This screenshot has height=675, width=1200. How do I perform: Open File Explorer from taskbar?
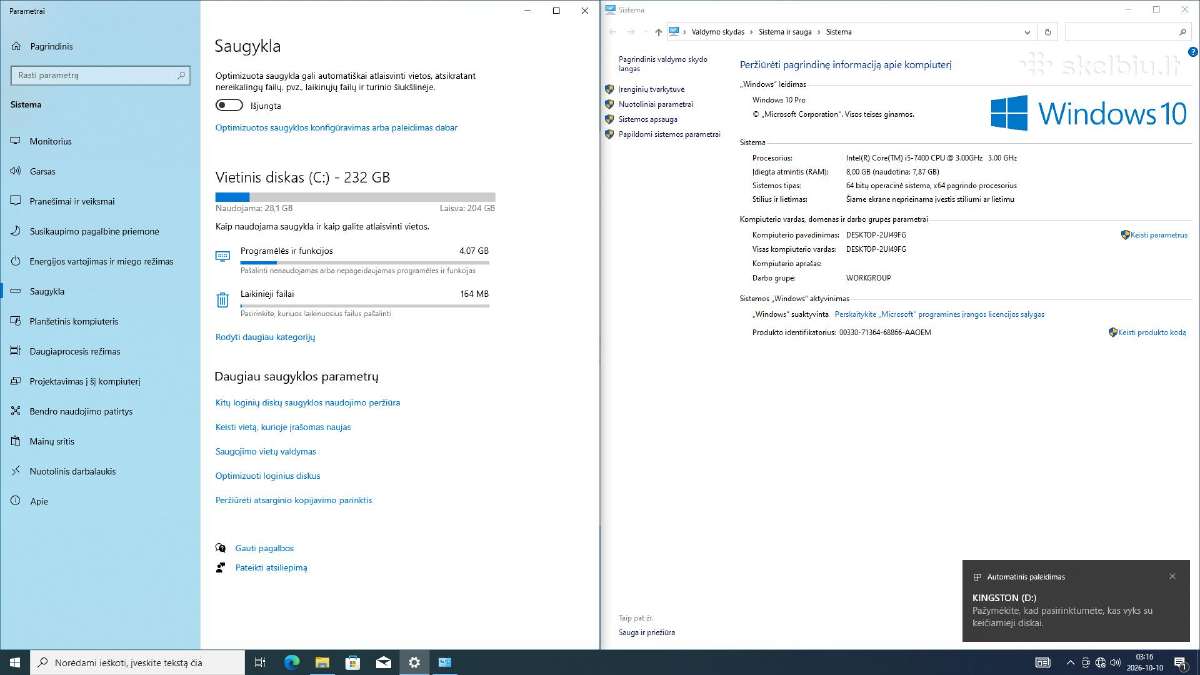322,662
